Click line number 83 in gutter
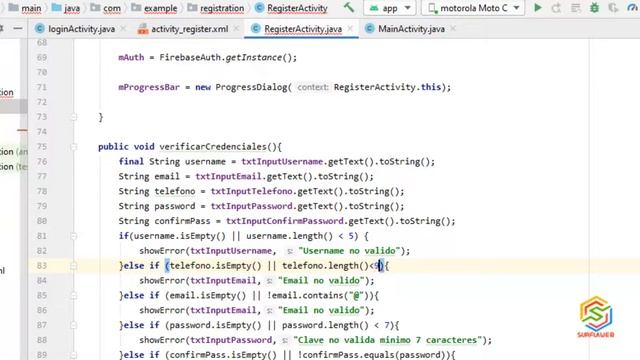 (42, 266)
